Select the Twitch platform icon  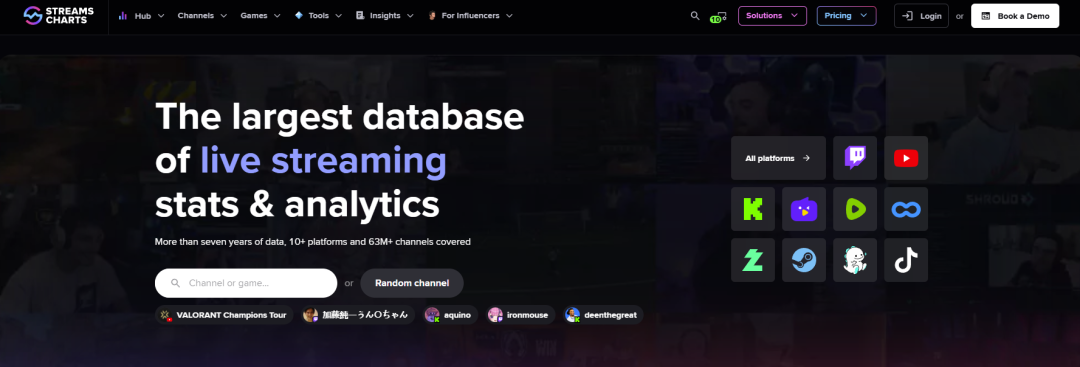855,158
